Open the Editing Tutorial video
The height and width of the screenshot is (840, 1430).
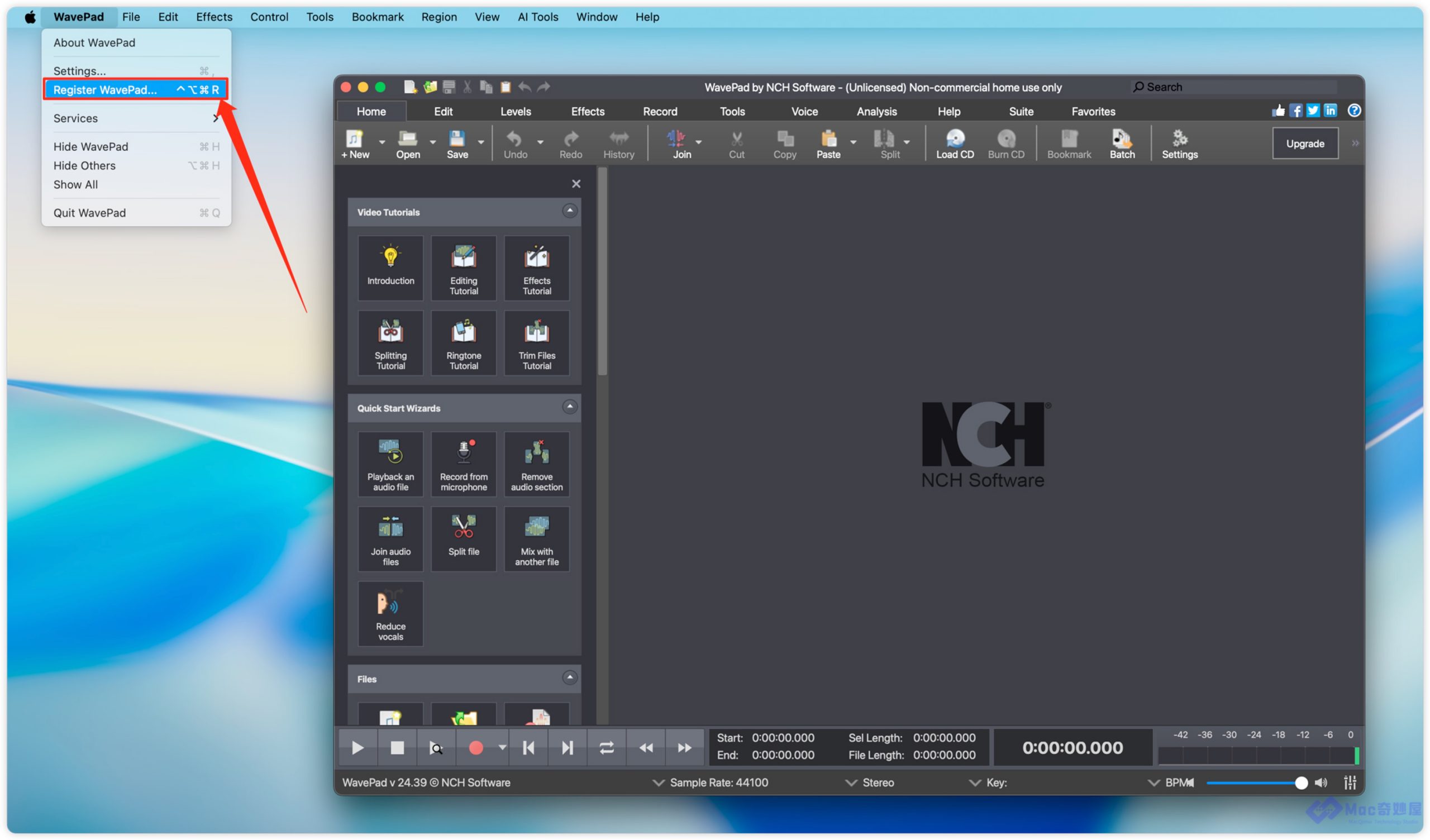tap(464, 268)
